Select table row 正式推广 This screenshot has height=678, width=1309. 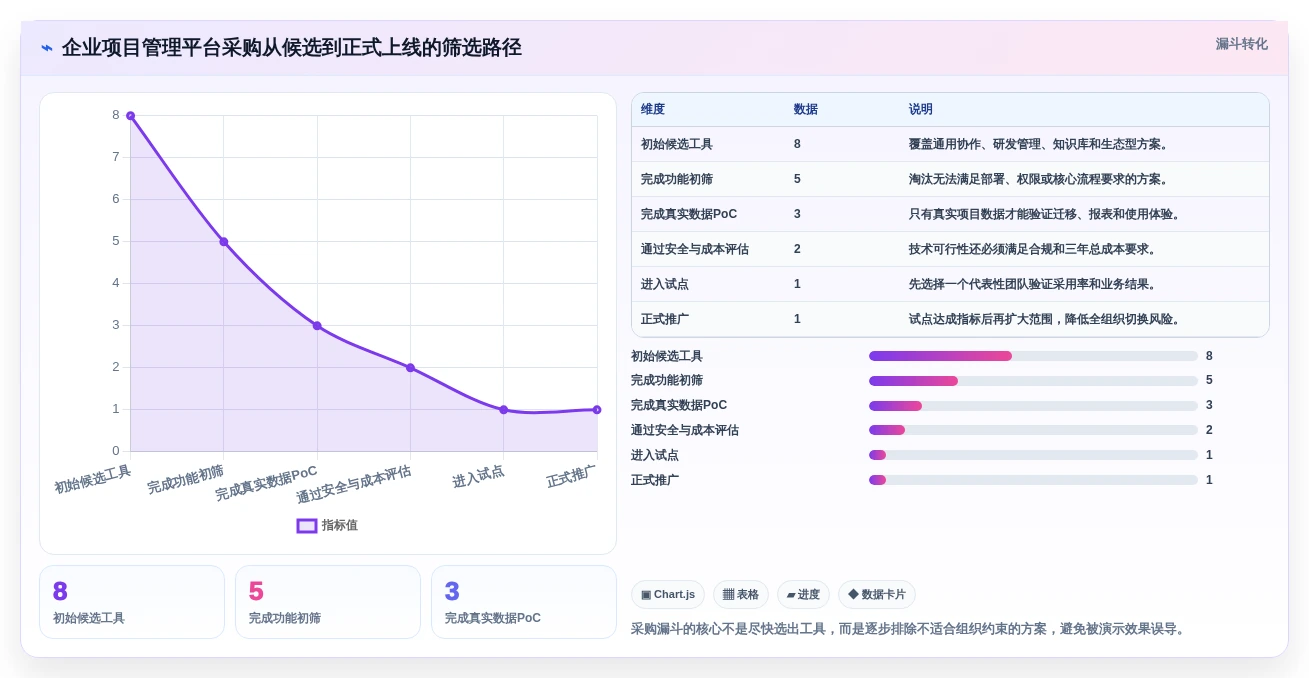click(x=950, y=319)
